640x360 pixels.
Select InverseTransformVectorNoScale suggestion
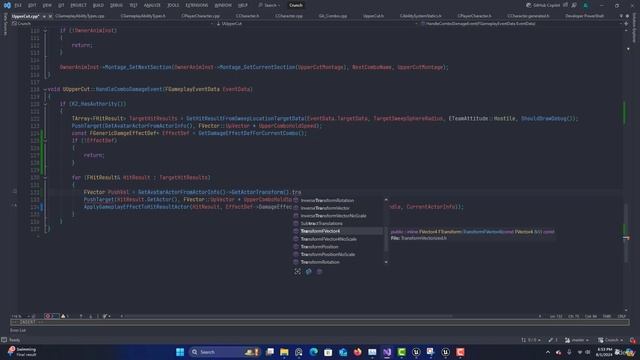(x=338, y=216)
